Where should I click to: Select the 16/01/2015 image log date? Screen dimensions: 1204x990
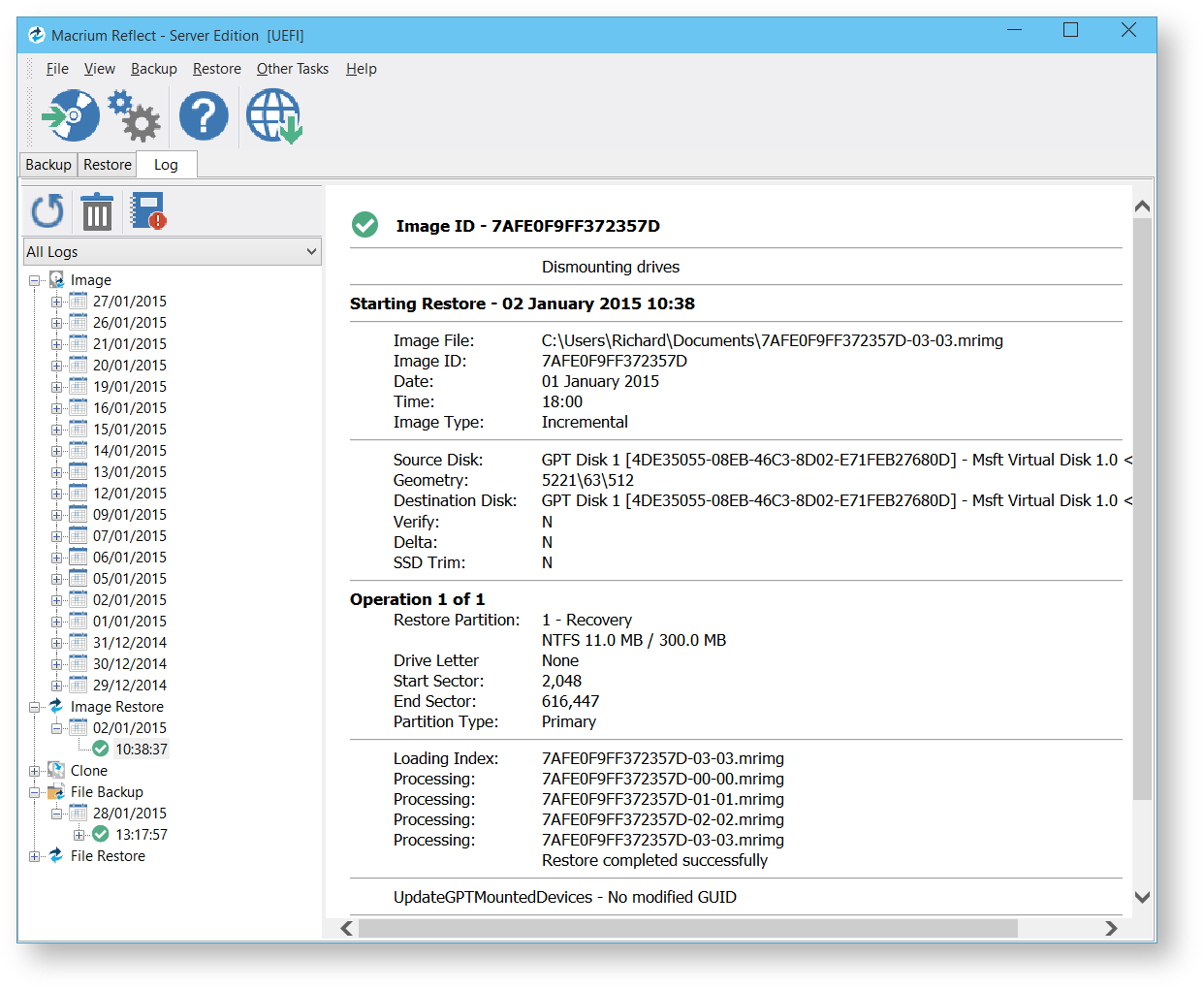130,407
